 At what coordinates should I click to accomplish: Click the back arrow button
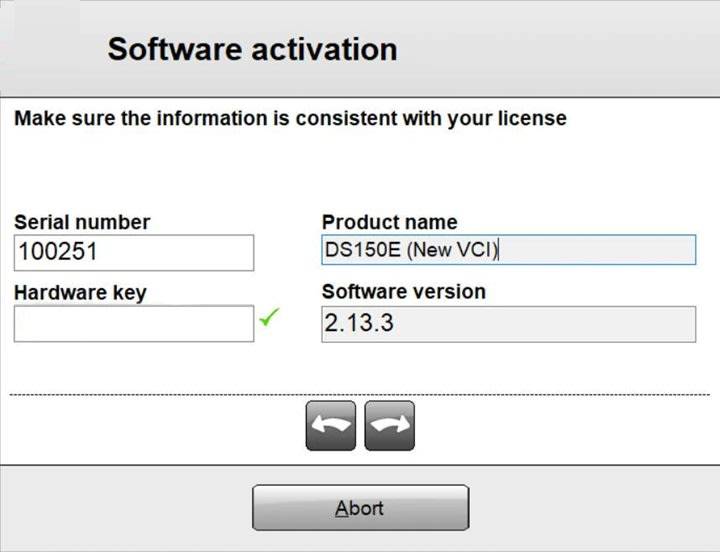pyautogui.click(x=331, y=425)
